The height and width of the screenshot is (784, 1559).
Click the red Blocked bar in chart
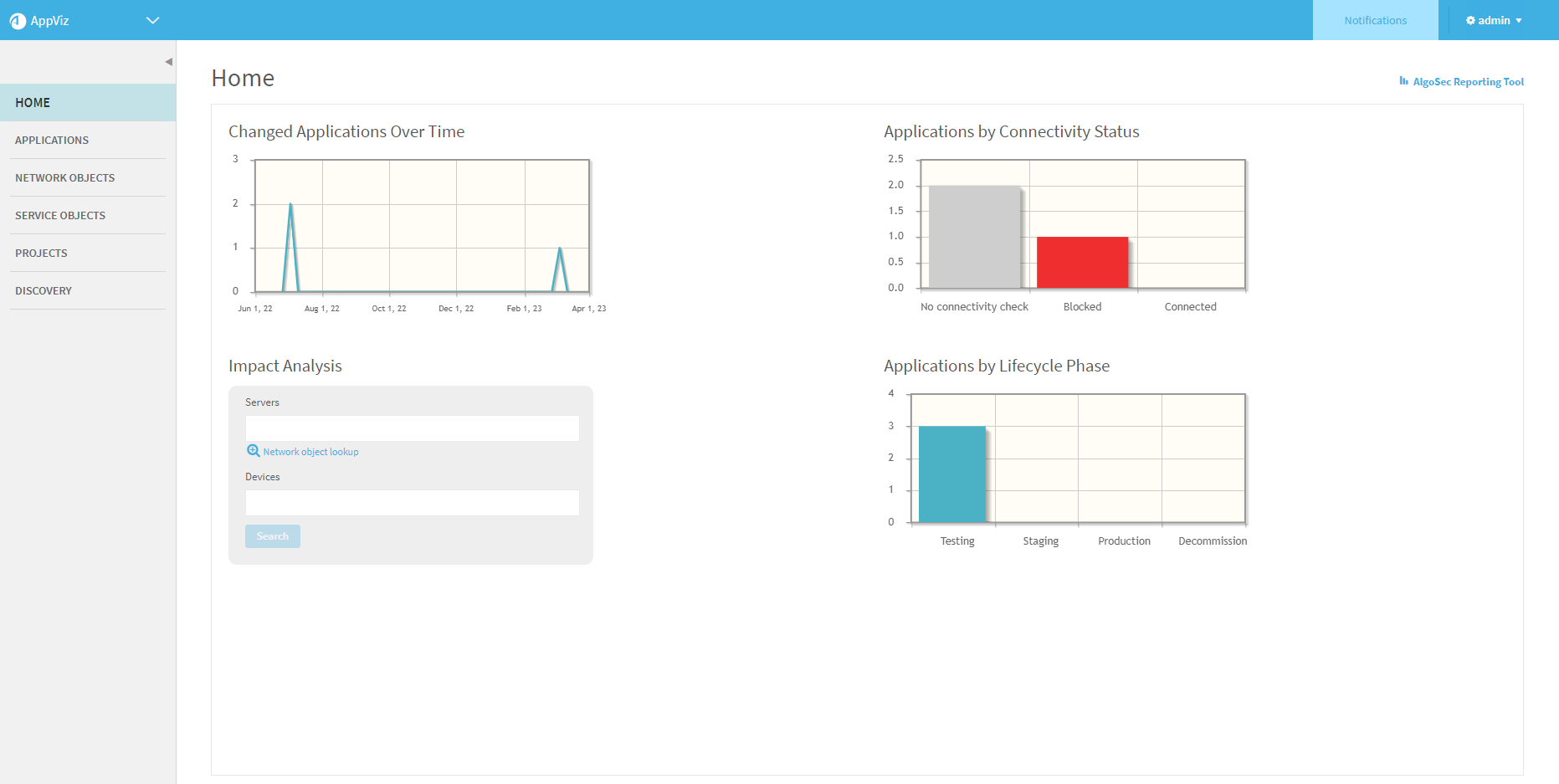pos(1082,263)
